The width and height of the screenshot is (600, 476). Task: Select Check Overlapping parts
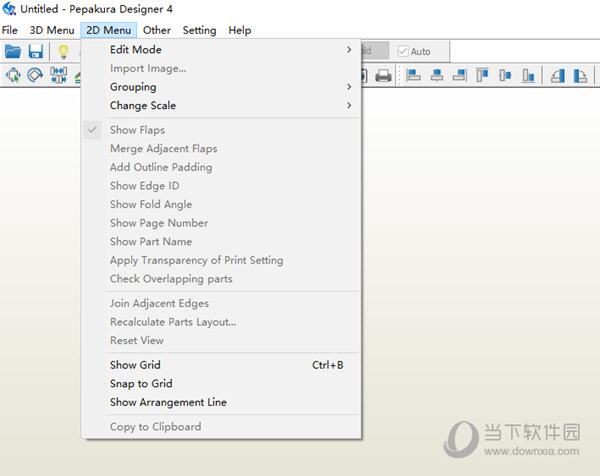click(x=221, y=279)
